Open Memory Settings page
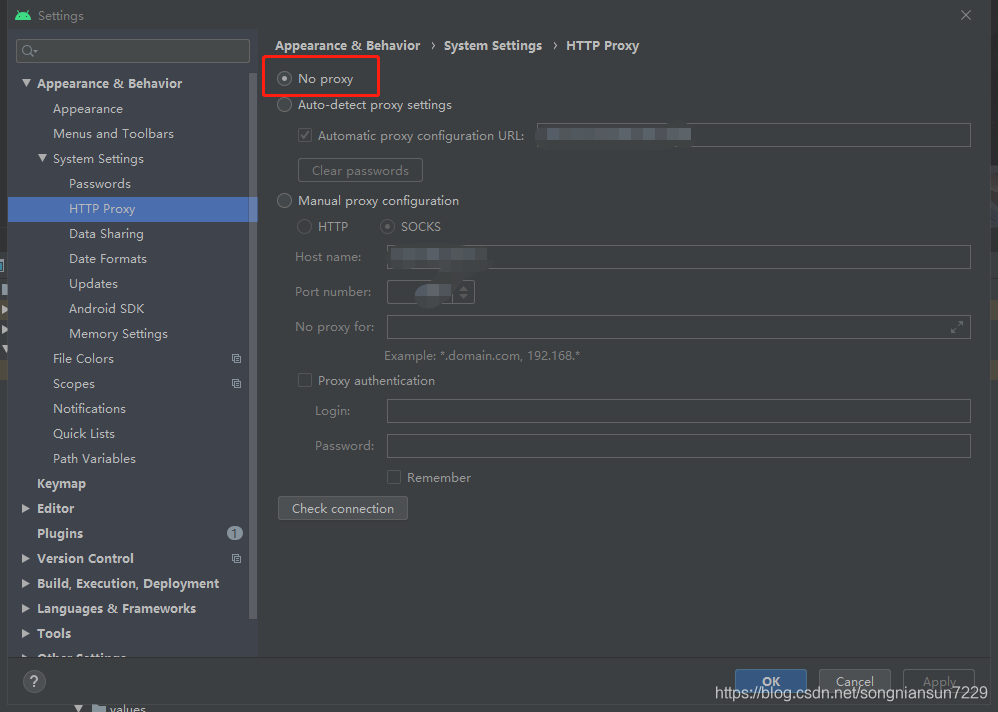The height and width of the screenshot is (712, 998). click(x=118, y=334)
